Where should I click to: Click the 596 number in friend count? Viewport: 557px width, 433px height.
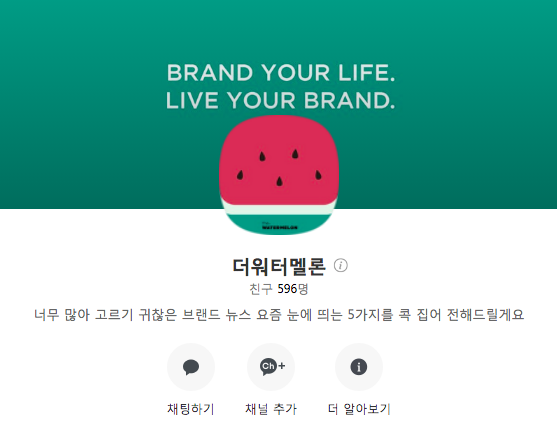pos(287,289)
